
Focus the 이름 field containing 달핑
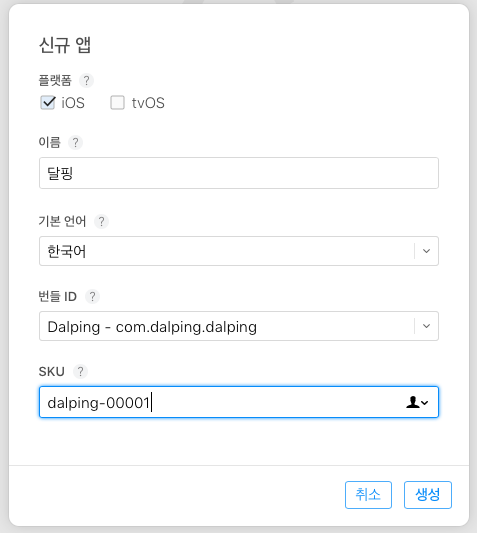click(239, 173)
